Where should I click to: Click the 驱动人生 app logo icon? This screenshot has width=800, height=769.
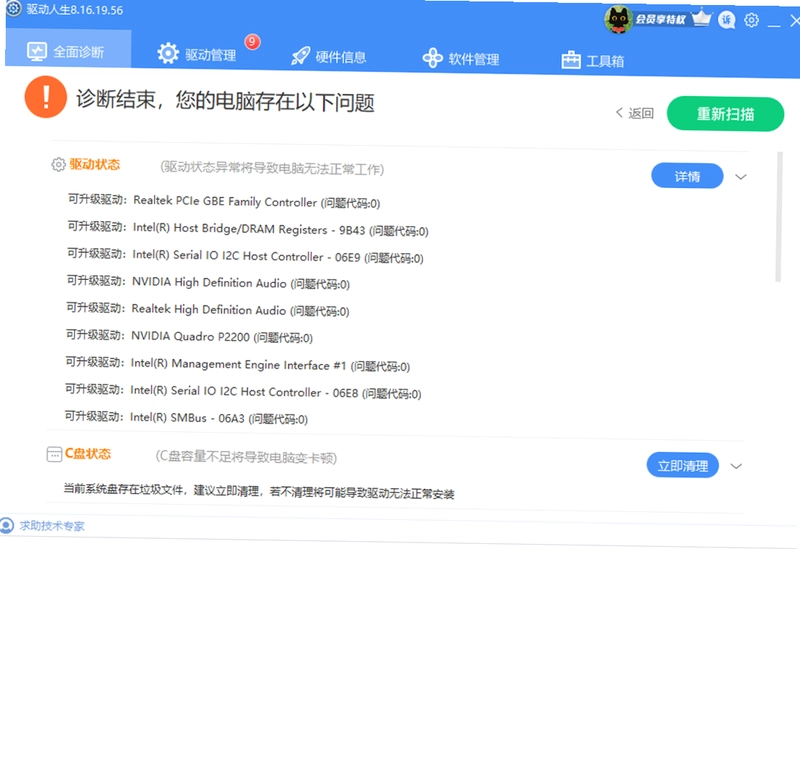click(14, 9)
